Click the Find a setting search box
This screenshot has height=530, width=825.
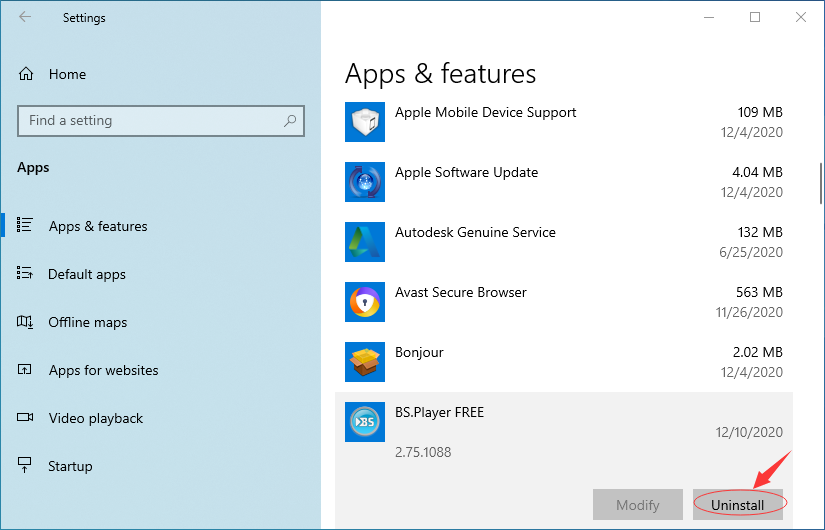coord(160,121)
